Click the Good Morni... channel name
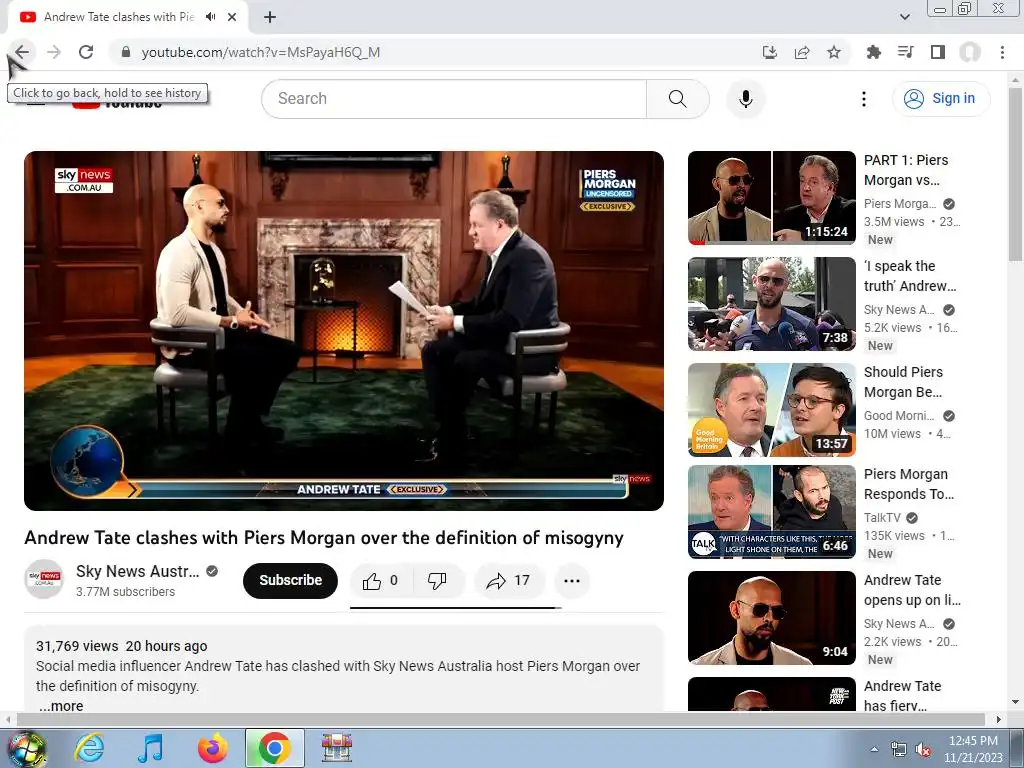Screen dimensions: 1024x768 click(899, 416)
